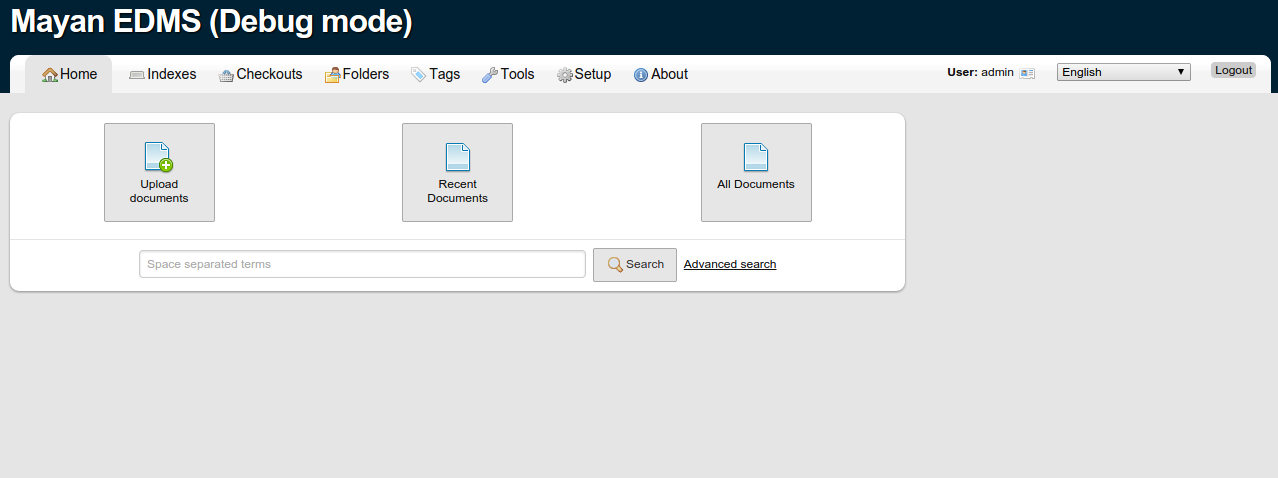The width and height of the screenshot is (1278, 478).
Task: Click the Folders icon in navbar
Action: (333, 75)
